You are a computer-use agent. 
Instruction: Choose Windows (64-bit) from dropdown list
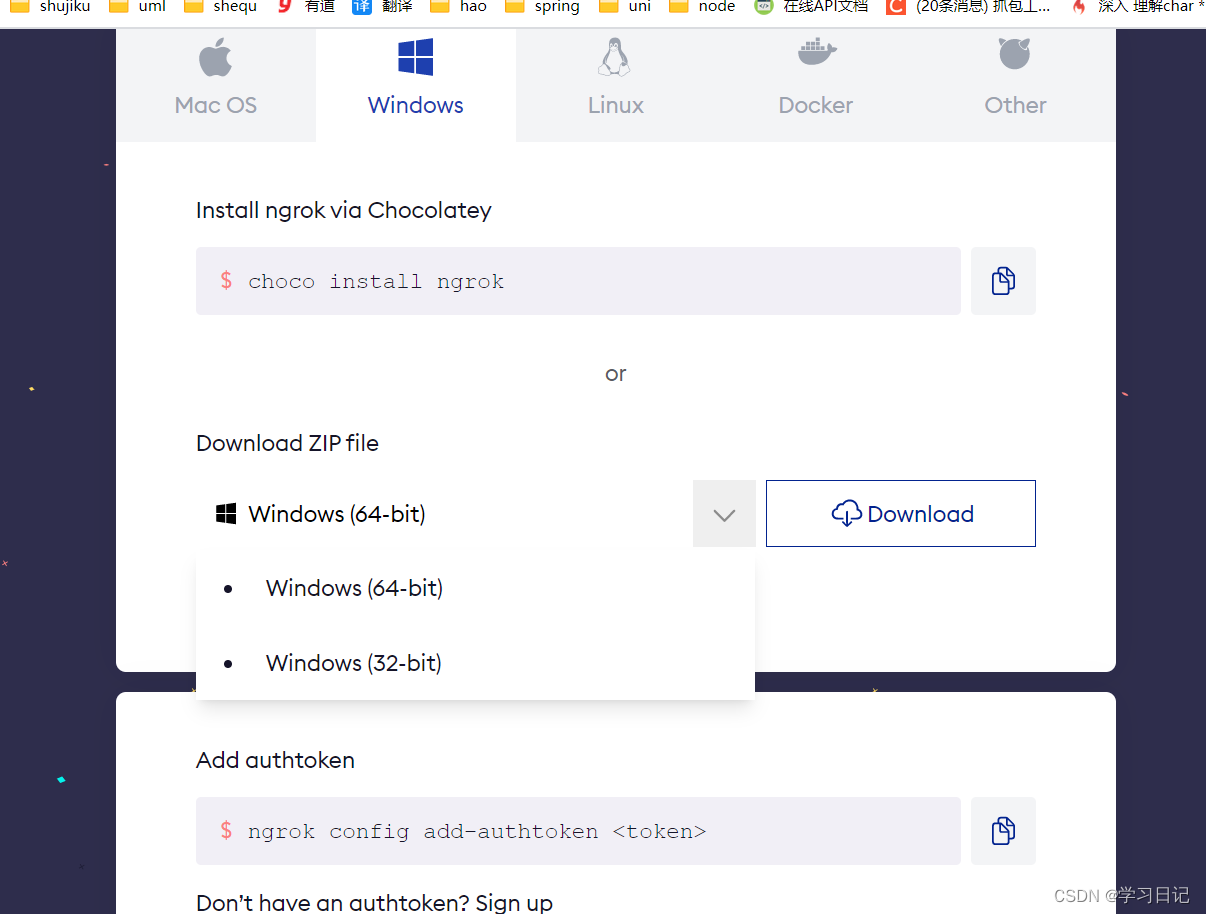tap(354, 588)
